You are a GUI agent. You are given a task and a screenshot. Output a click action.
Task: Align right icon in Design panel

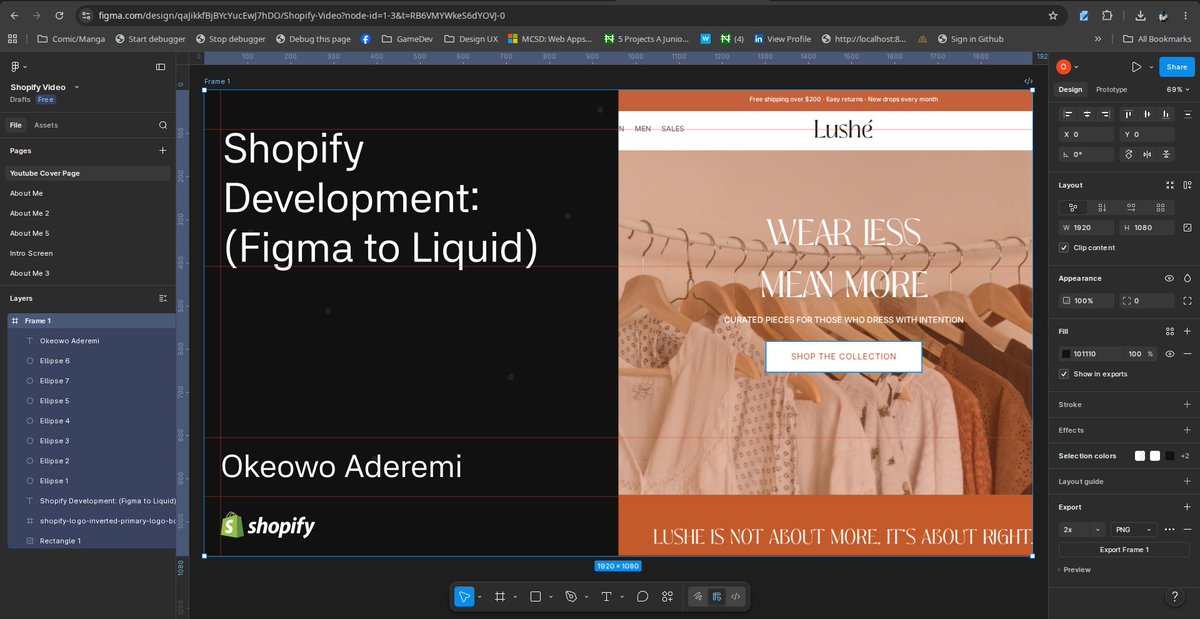pyautogui.click(x=1105, y=114)
